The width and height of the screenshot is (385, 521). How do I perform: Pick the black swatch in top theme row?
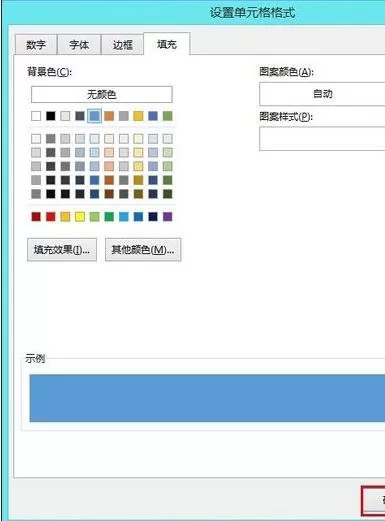pyautogui.click(x=51, y=116)
